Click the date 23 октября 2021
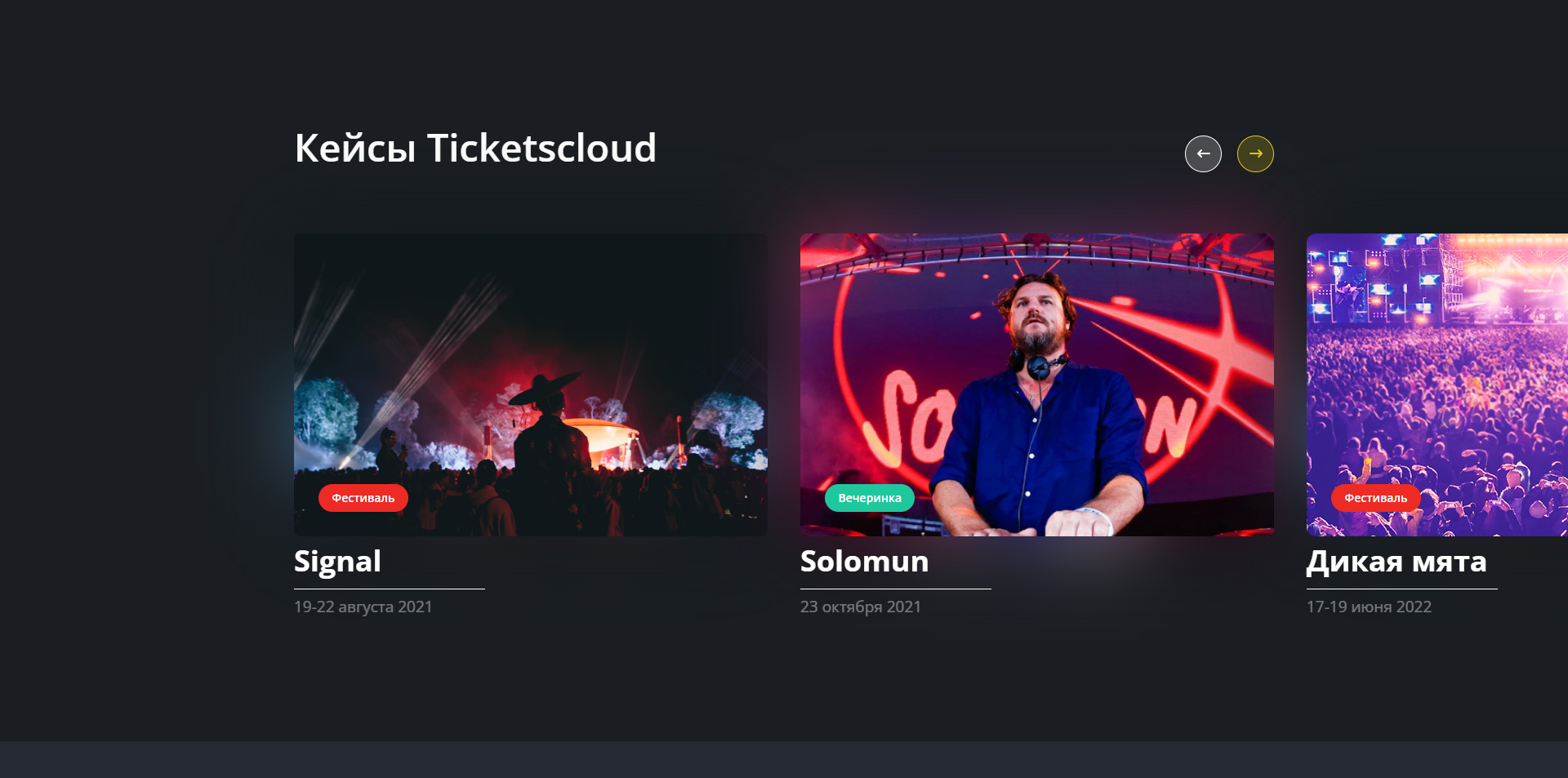This screenshot has height=778, width=1568. [x=860, y=607]
